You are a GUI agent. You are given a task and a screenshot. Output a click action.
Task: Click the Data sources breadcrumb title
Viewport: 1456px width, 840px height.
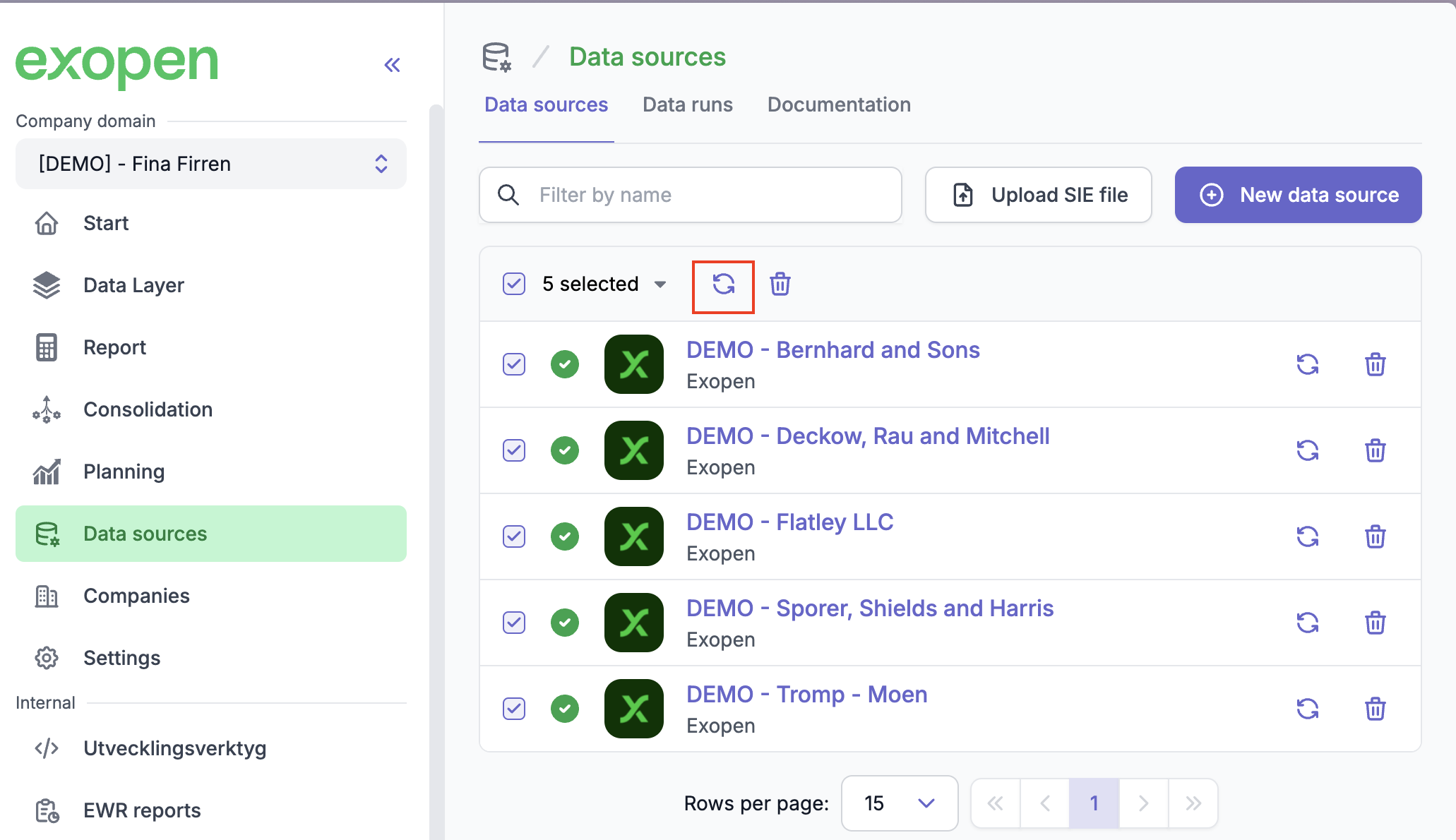tap(648, 57)
